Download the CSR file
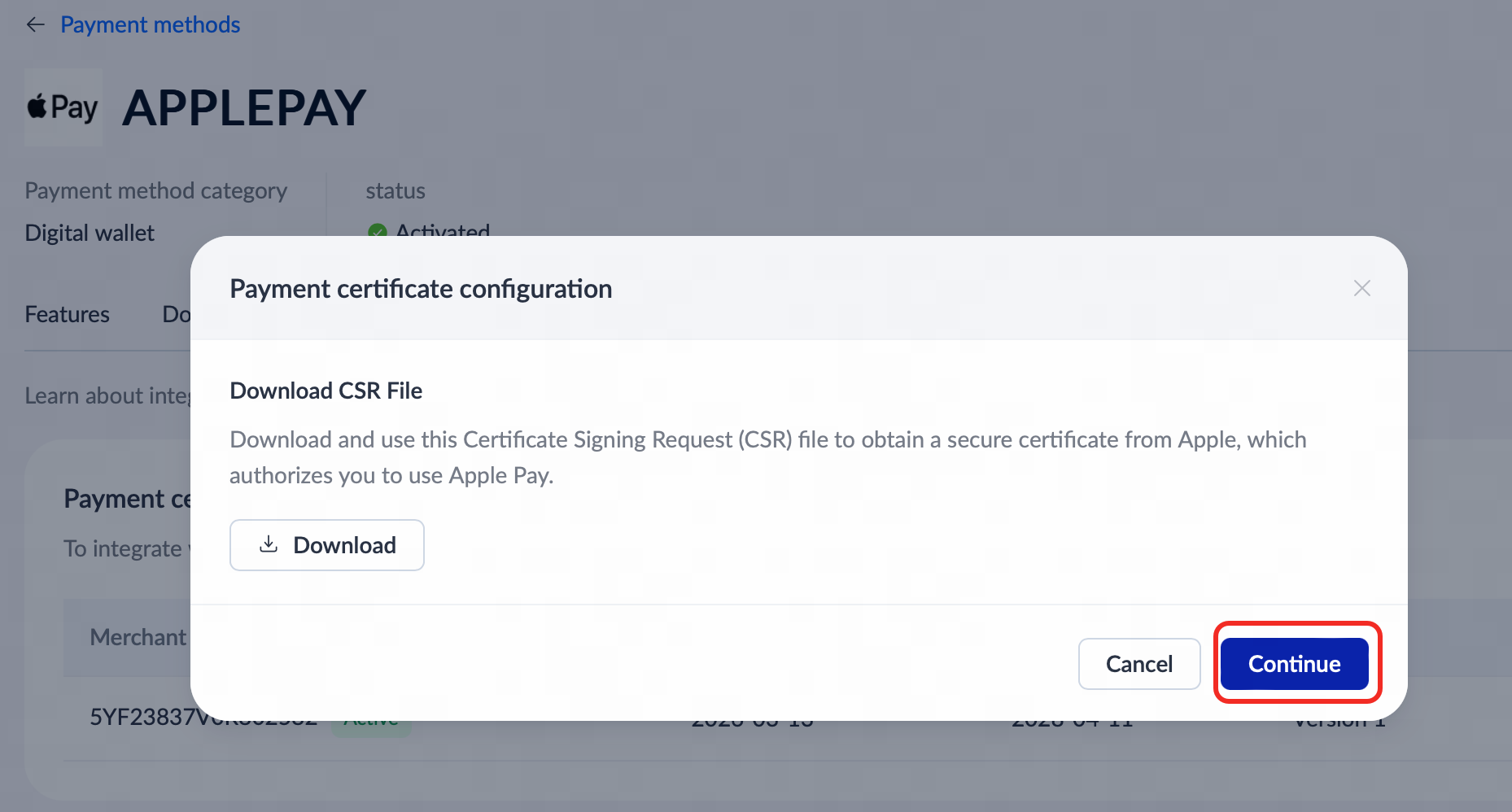 click(327, 545)
